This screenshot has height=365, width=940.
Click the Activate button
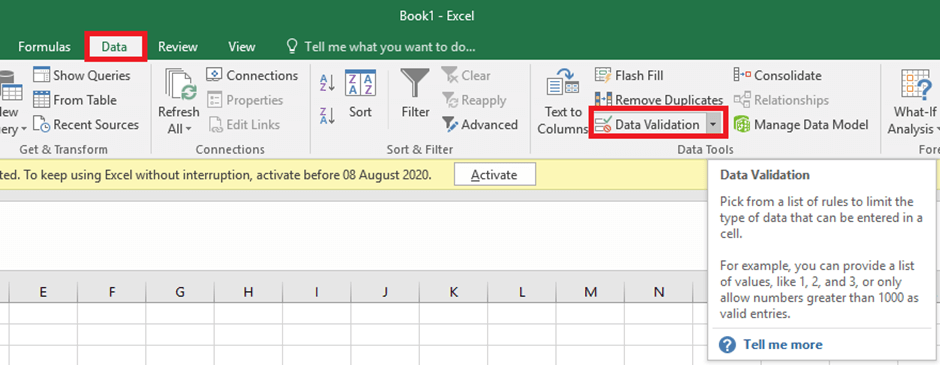point(495,175)
